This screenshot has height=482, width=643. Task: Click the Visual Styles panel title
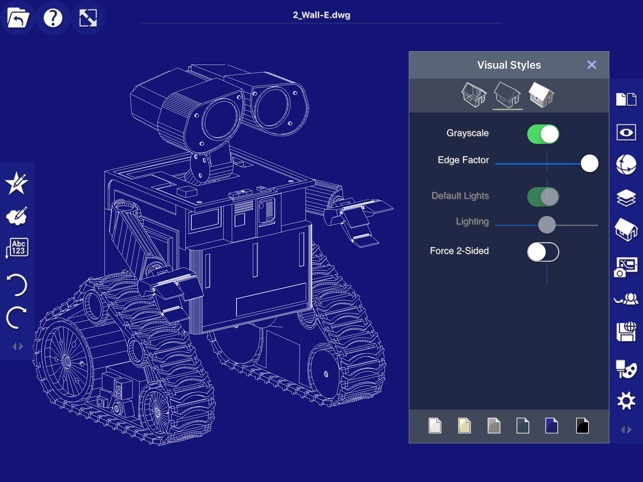pos(509,65)
